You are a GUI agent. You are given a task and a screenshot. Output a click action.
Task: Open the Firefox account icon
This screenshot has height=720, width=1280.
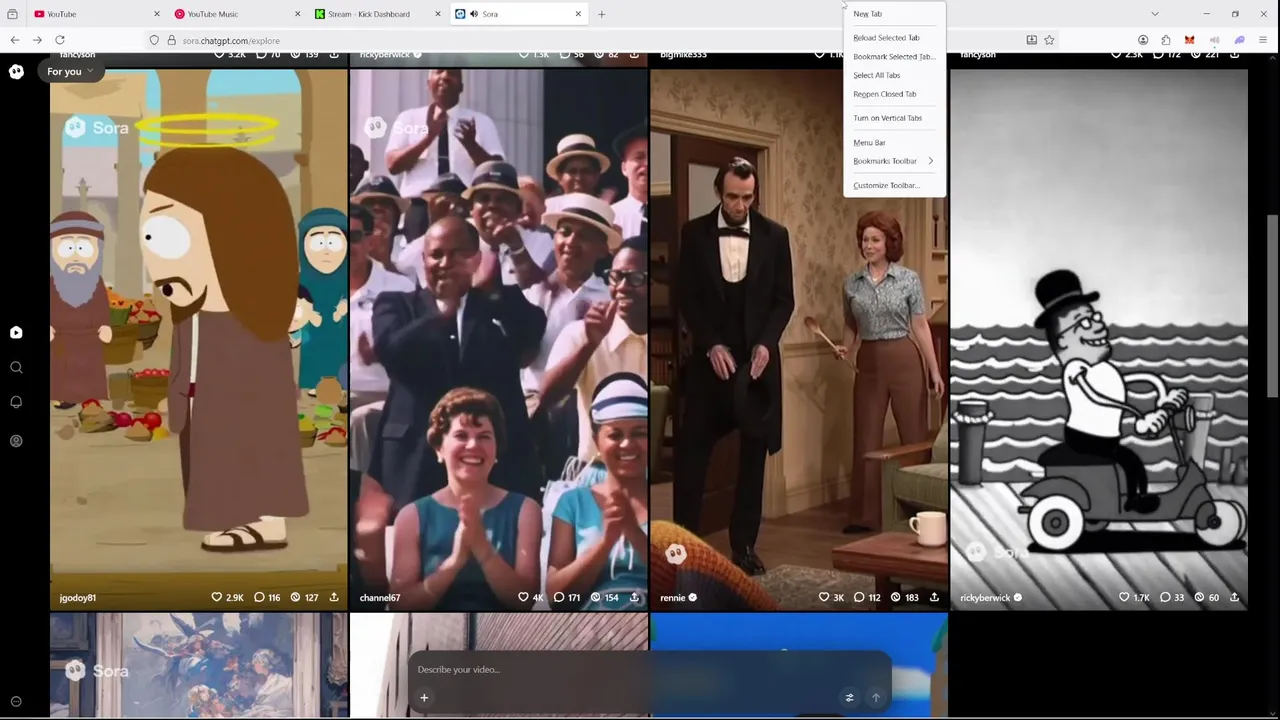(1143, 40)
